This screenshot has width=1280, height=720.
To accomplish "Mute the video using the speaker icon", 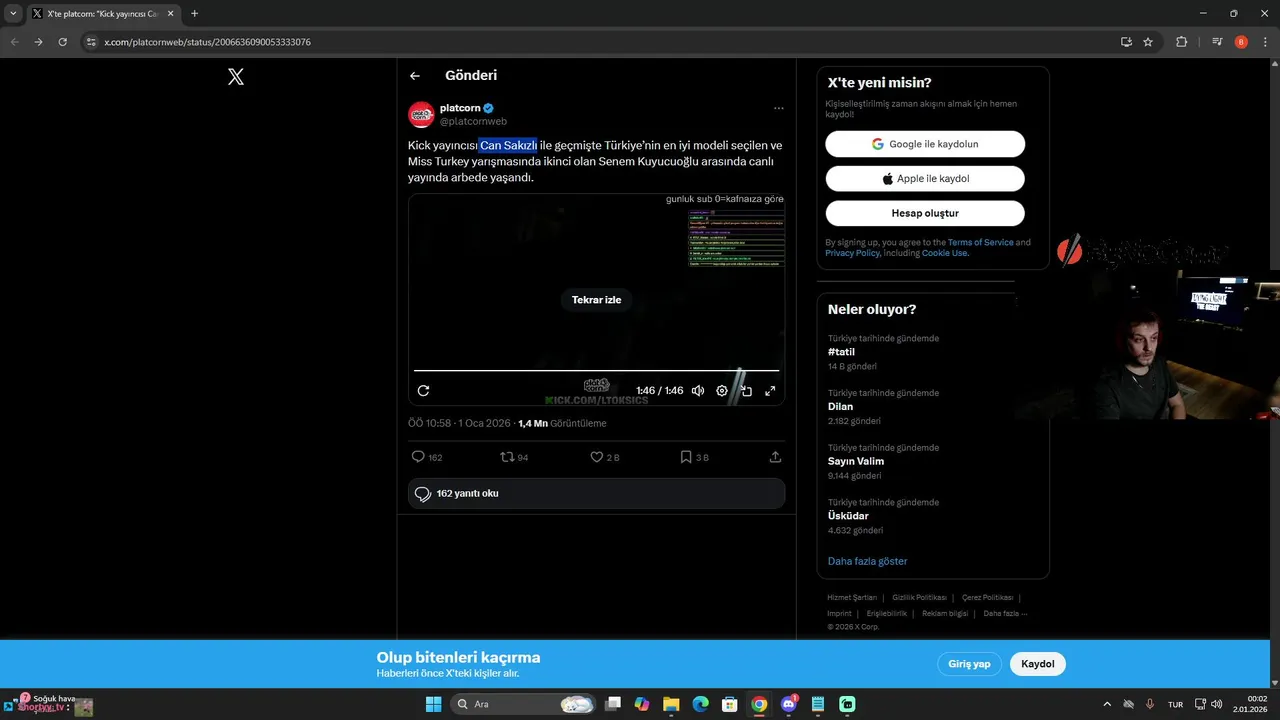I will [698, 391].
